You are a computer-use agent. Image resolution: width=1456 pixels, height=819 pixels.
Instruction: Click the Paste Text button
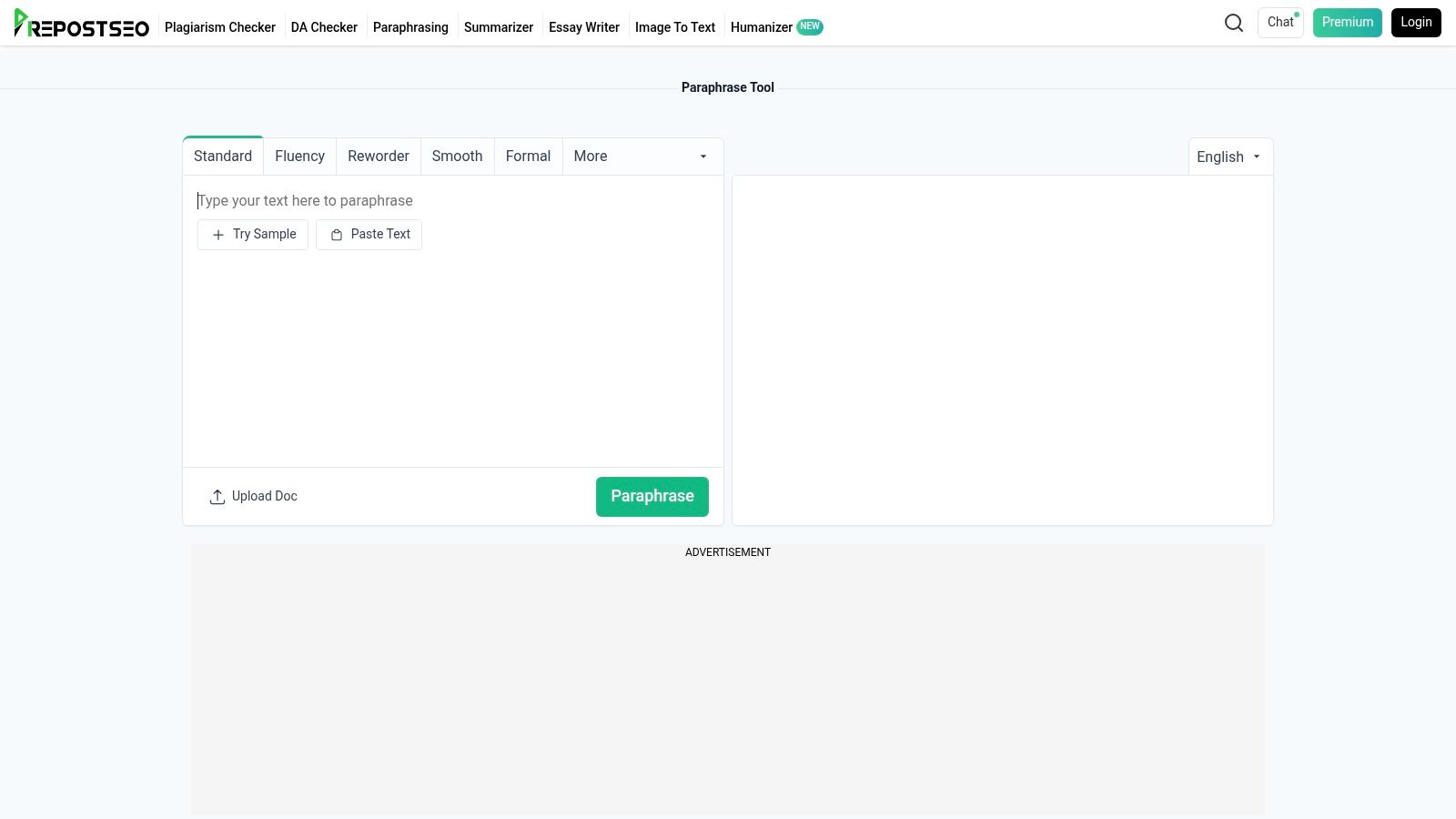pyautogui.click(x=369, y=235)
